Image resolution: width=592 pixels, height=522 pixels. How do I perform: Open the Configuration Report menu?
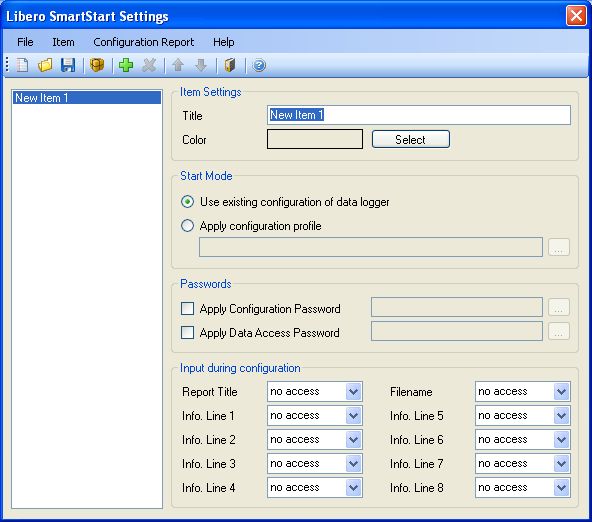[x=143, y=42]
